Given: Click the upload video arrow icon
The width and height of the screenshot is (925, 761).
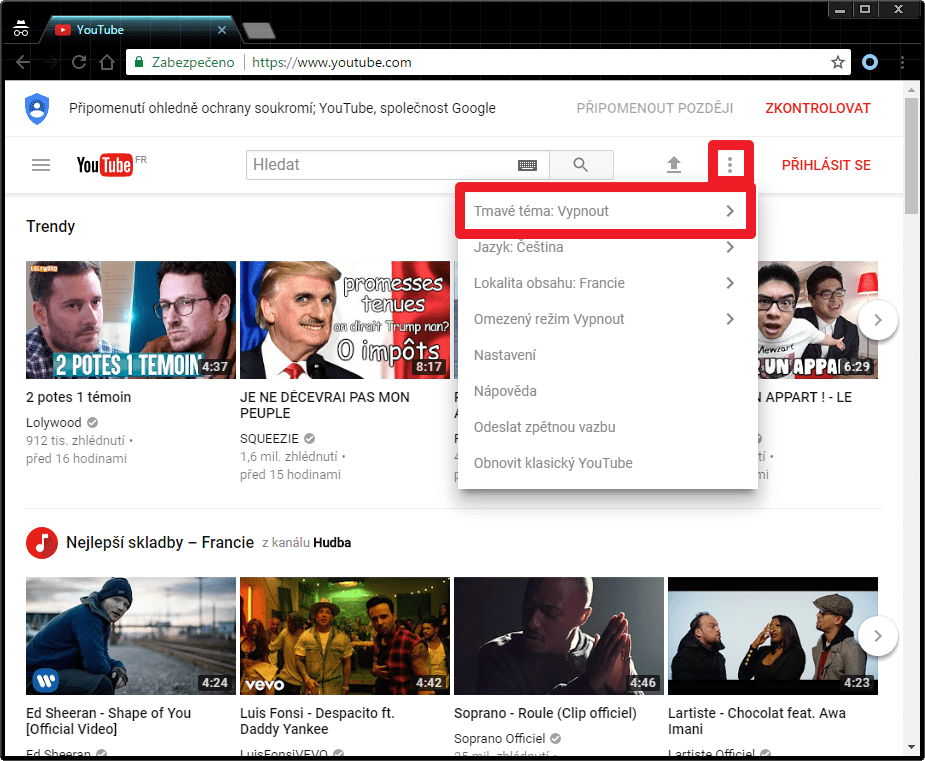Looking at the screenshot, I should point(674,165).
